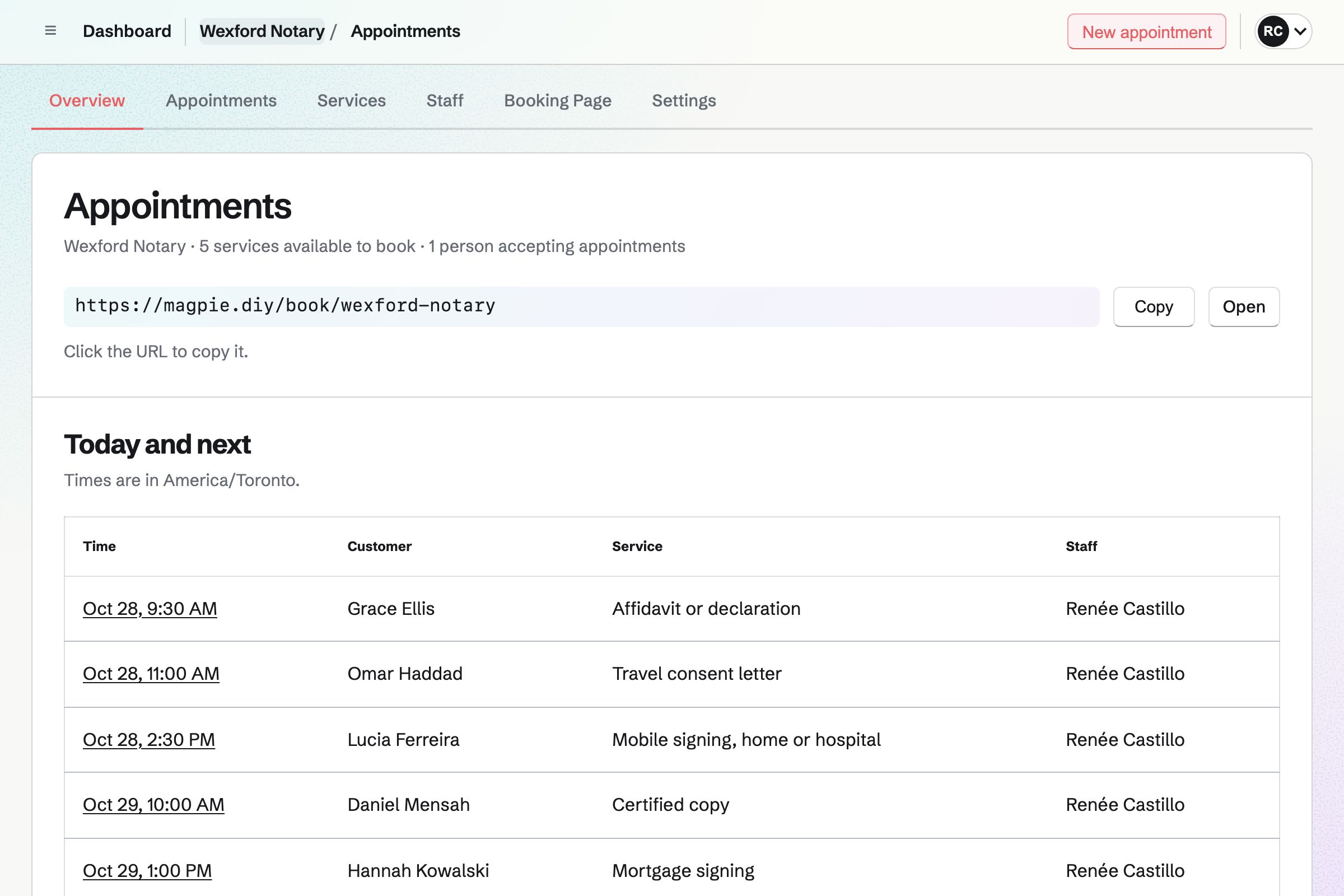Switch to the Overview tab
1344x896 pixels.
(x=87, y=101)
